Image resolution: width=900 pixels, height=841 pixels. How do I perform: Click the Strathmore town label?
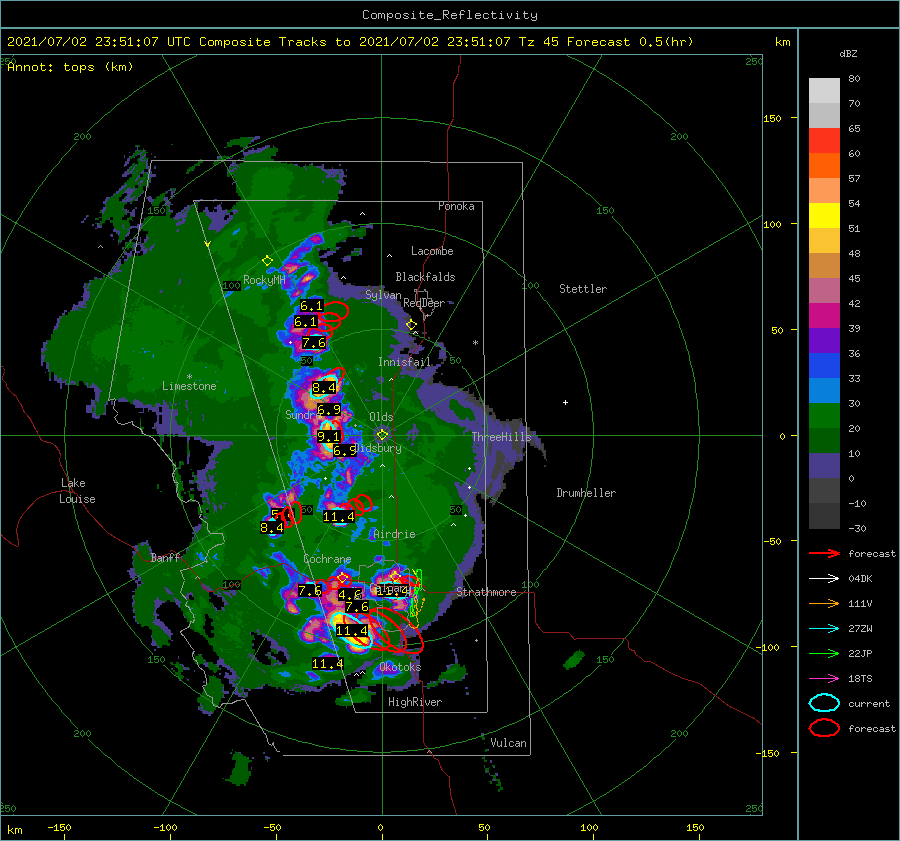[x=486, y=592]
